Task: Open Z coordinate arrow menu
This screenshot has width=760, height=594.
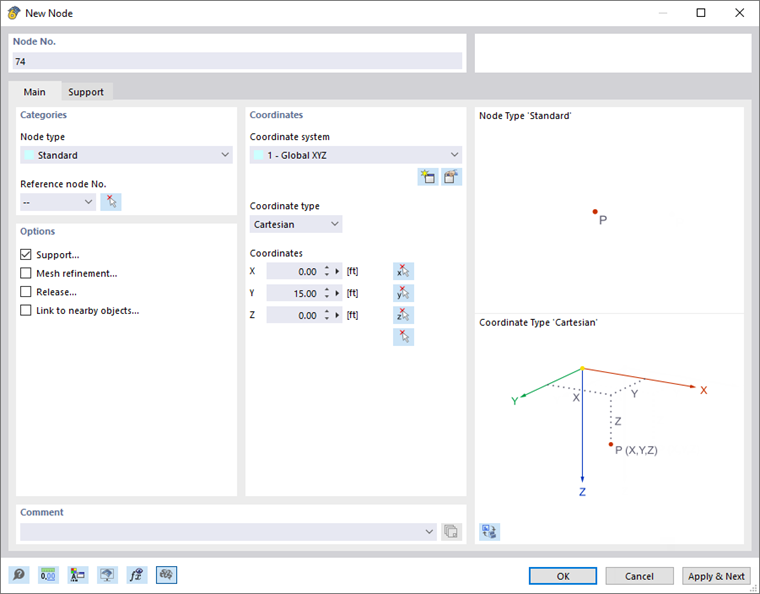Action: click(x=337, y=315)
